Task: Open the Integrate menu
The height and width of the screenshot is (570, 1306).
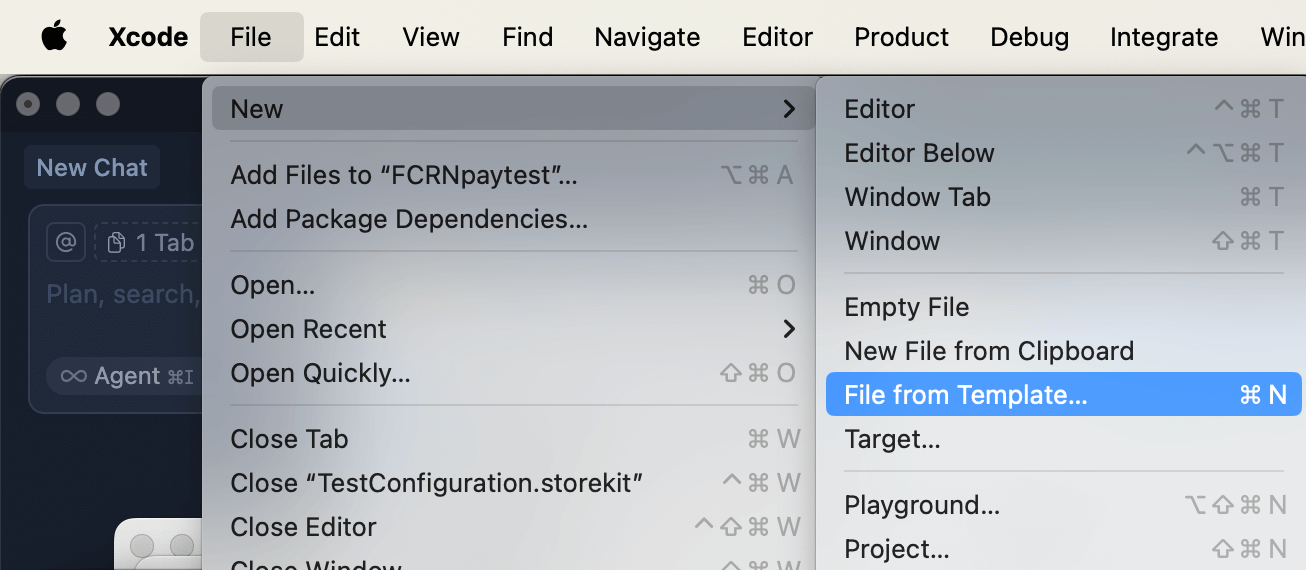Action: tap(1164, 37)
